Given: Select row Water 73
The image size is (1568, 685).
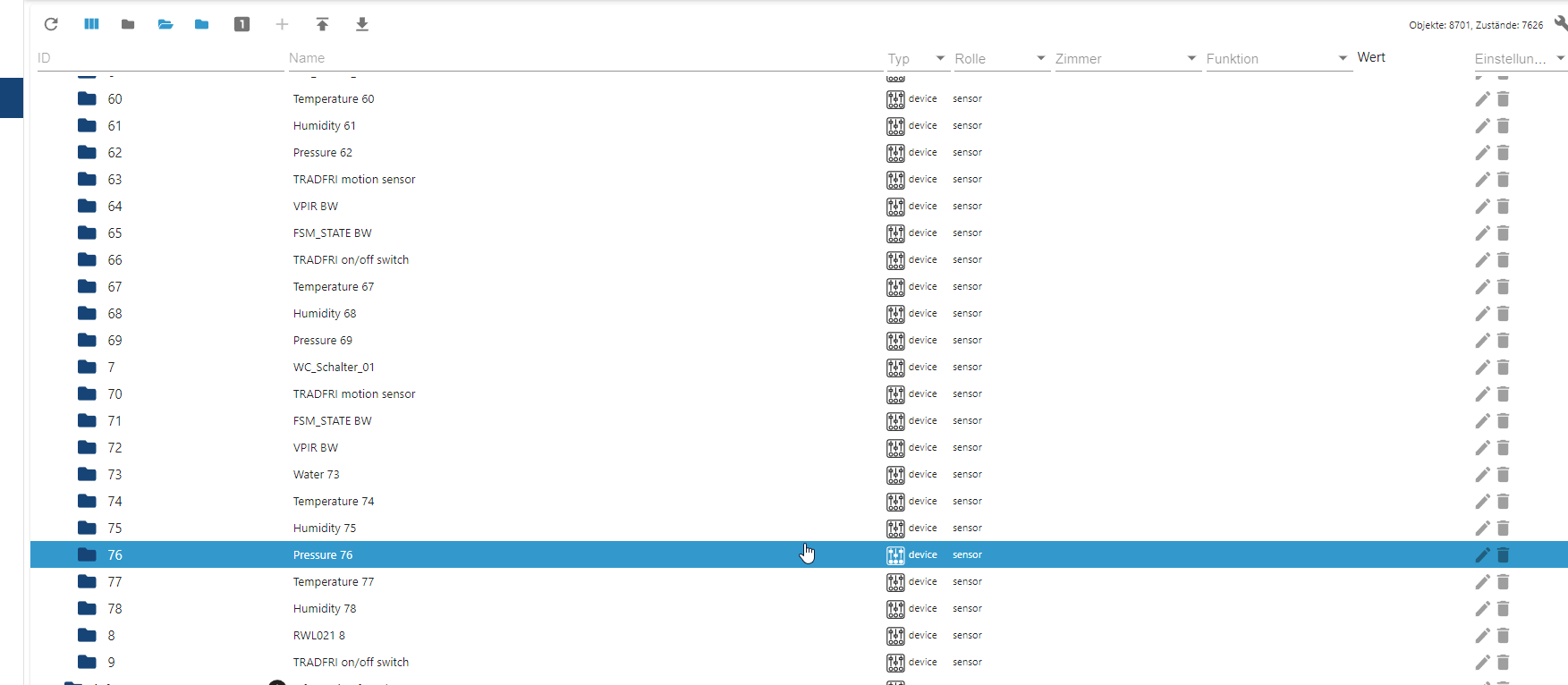Looking at the screenshot, I should [x=799, y=474].
